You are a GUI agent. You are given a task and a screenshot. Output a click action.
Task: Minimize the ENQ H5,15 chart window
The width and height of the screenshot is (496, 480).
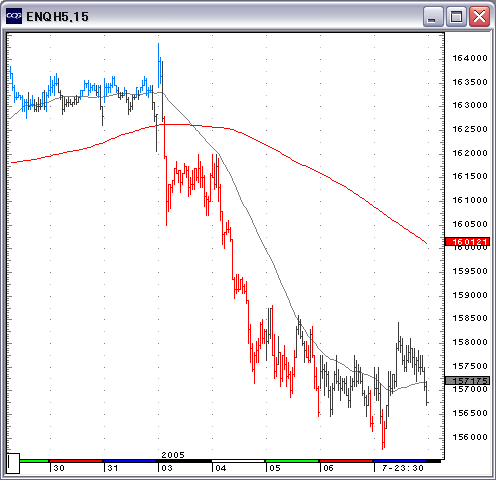click(x=433, y=16)
